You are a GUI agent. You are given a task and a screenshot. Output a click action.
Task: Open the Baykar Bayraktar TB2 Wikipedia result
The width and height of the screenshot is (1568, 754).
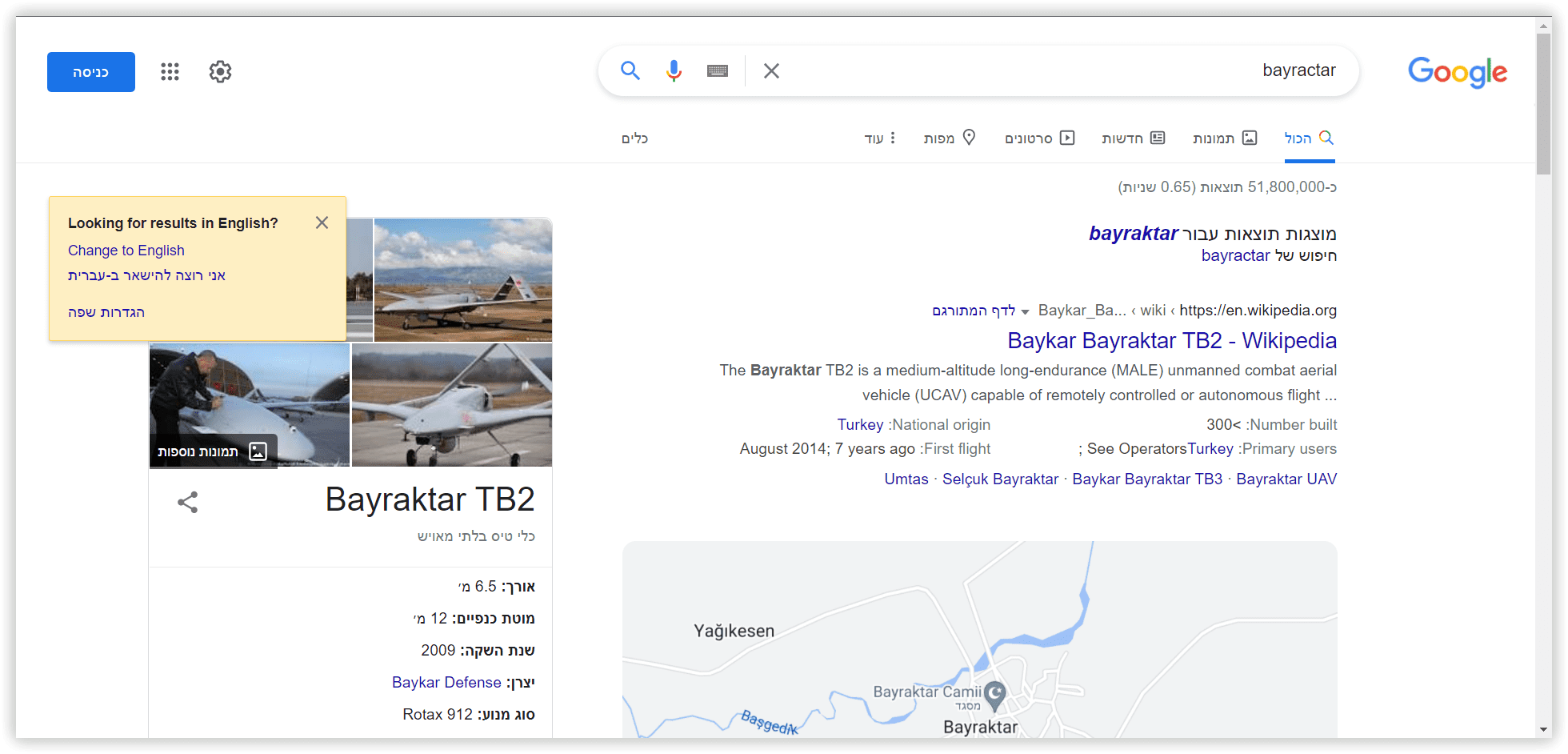tap(1171, 340)
